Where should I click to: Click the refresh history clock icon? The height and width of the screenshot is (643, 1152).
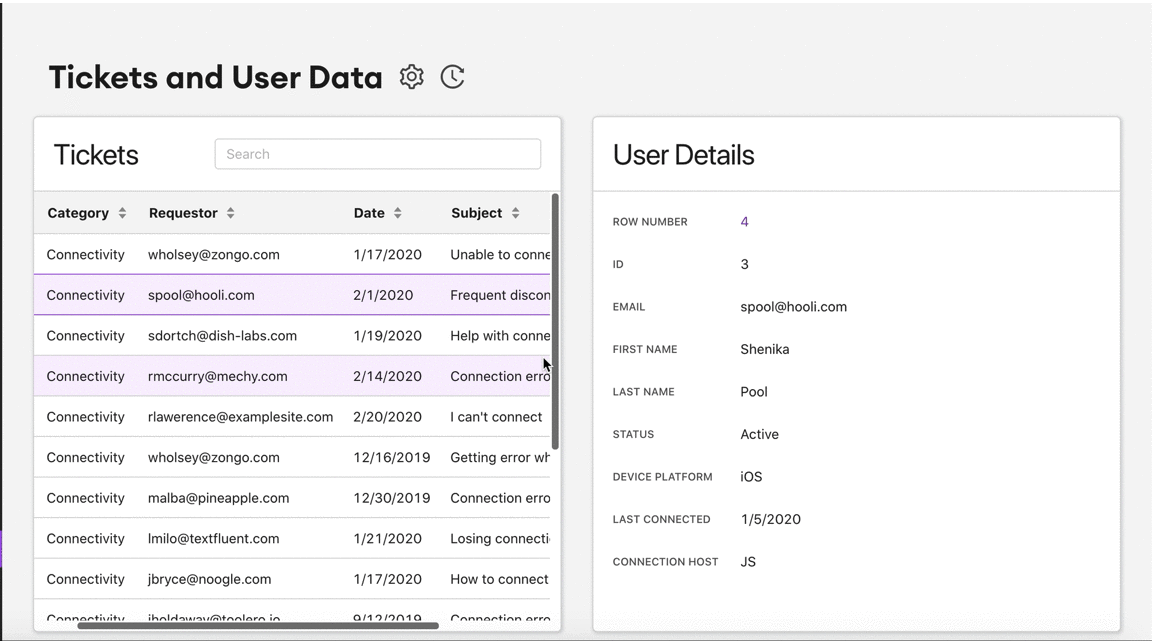click(452, 76)
